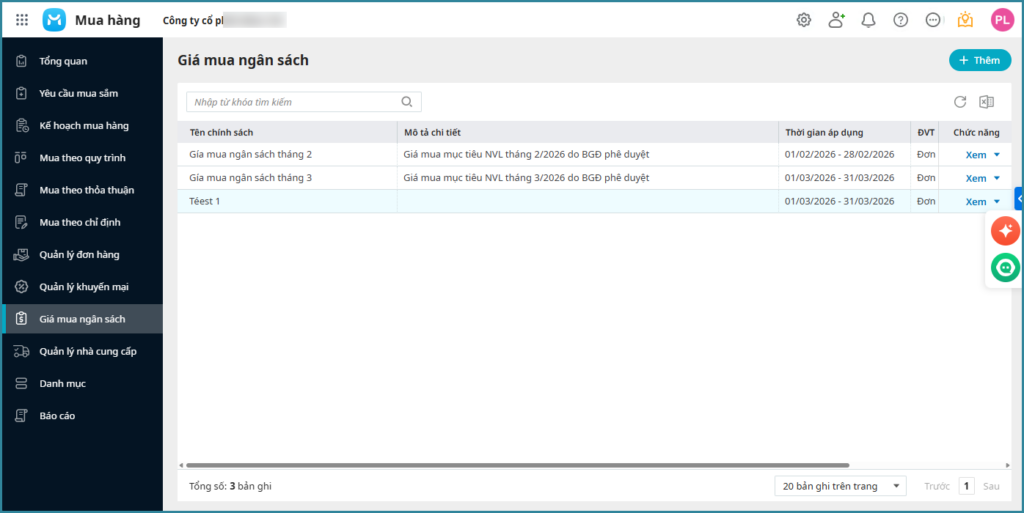Image resolution: width=1024 pixels, height=513 pixels.
Task: Click the horizontal scrollbar under the table
Action: pyautogui.click(x=517, y=465)
